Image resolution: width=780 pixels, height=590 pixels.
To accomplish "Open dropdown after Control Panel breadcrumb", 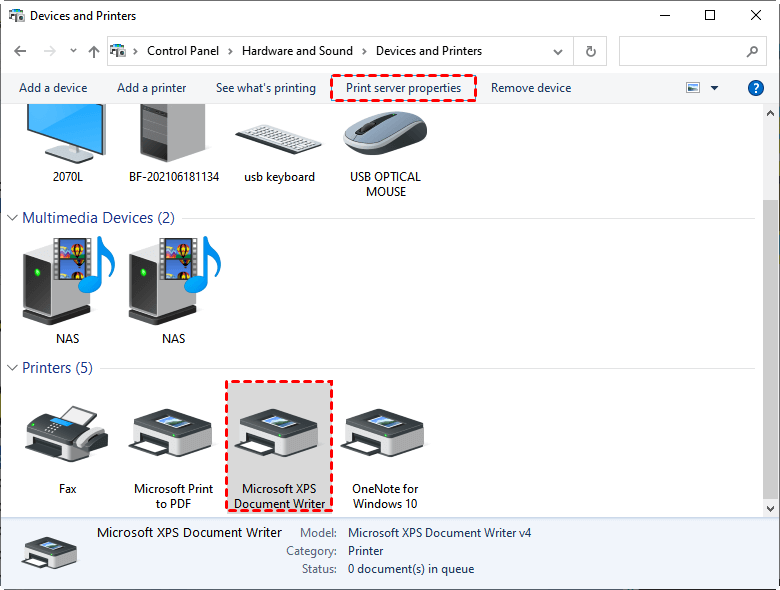I will 230,51.
